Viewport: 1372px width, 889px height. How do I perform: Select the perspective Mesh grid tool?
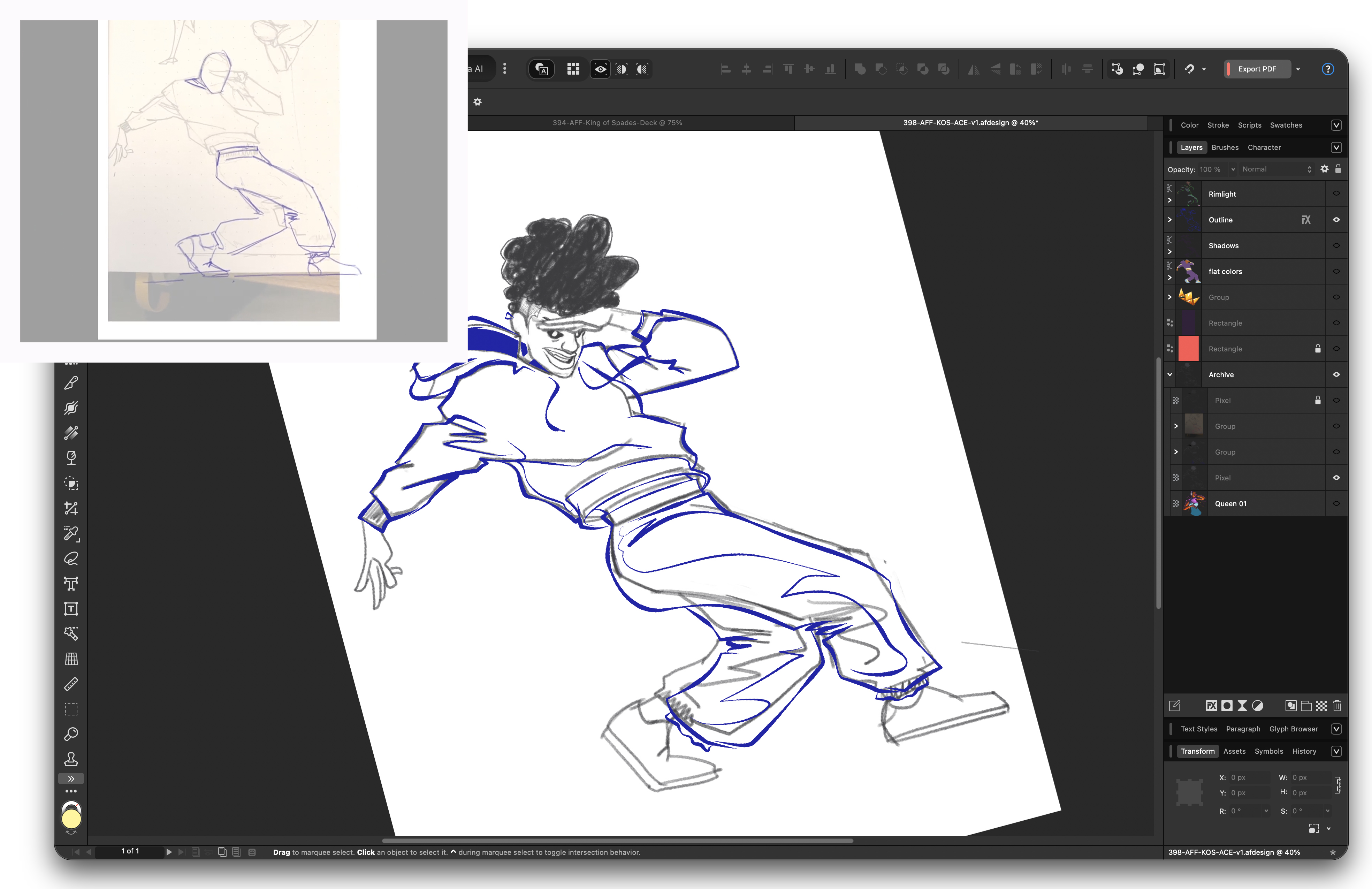click(71, 659)
